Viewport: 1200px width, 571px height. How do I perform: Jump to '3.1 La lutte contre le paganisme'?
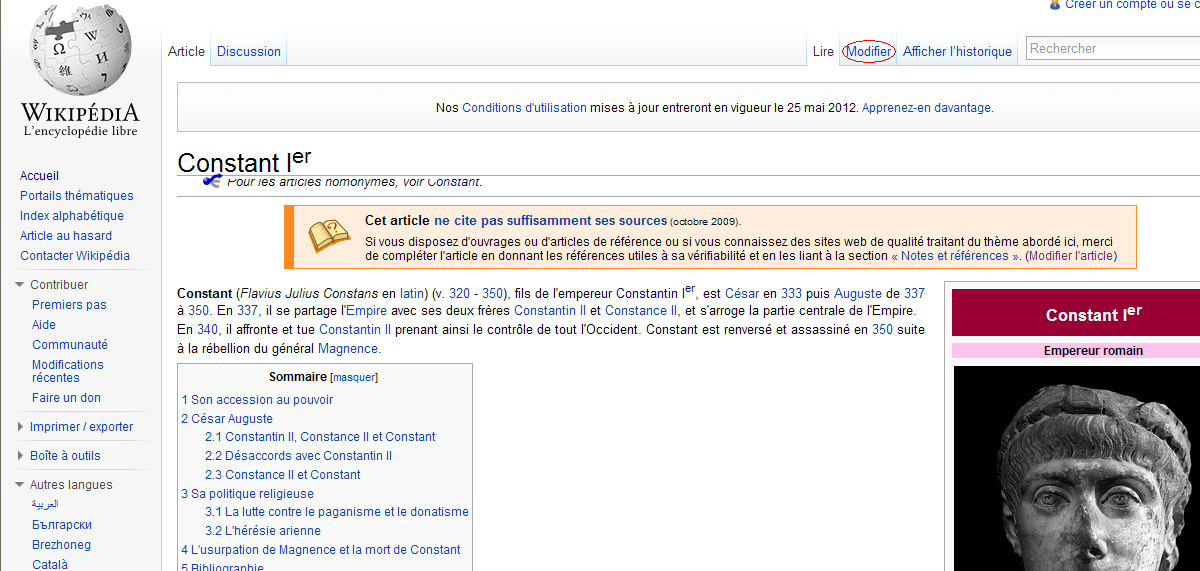(337, 512)
